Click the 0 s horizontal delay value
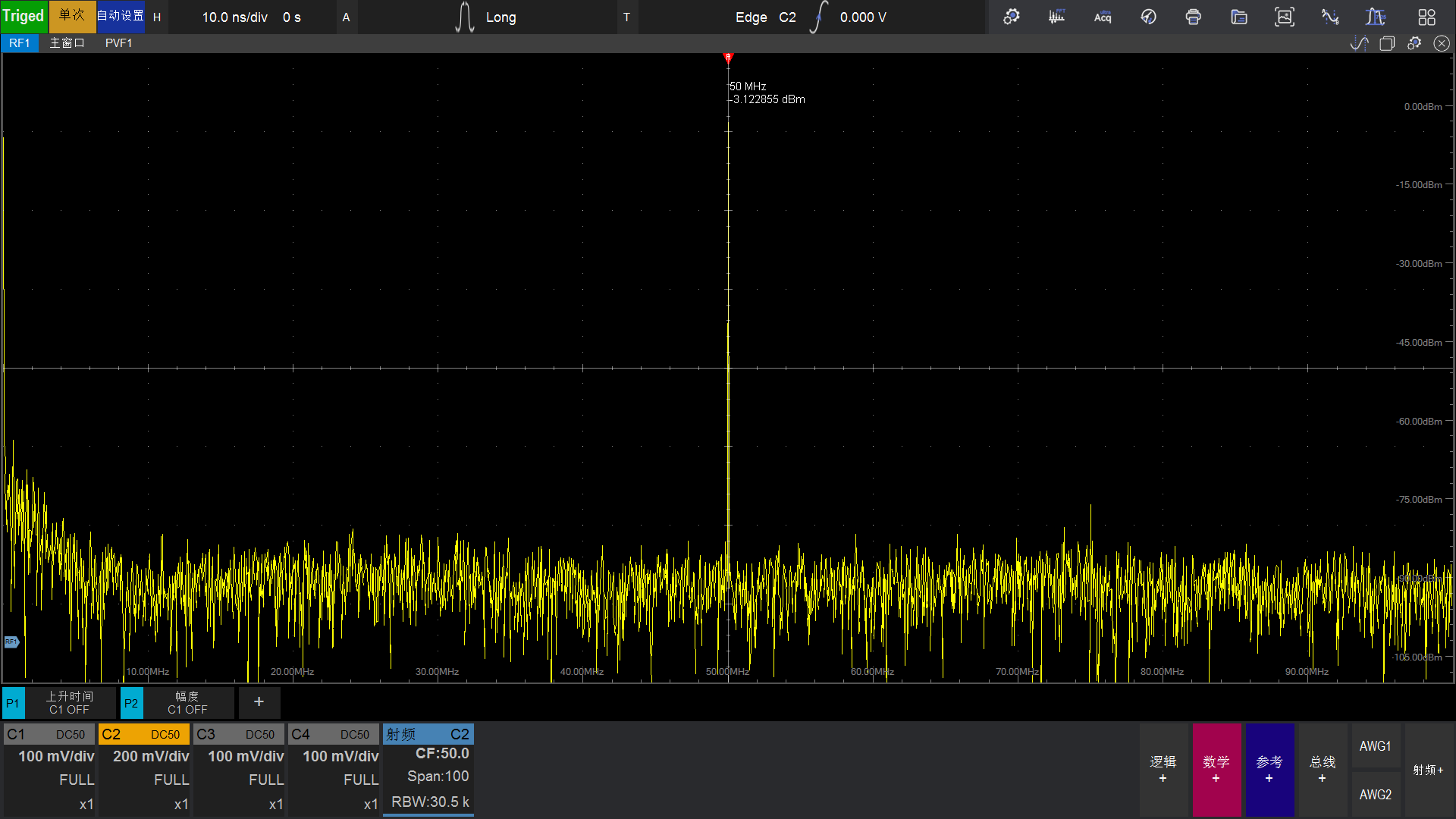This screenshot has height=819, width=1456. pos(292,17)
